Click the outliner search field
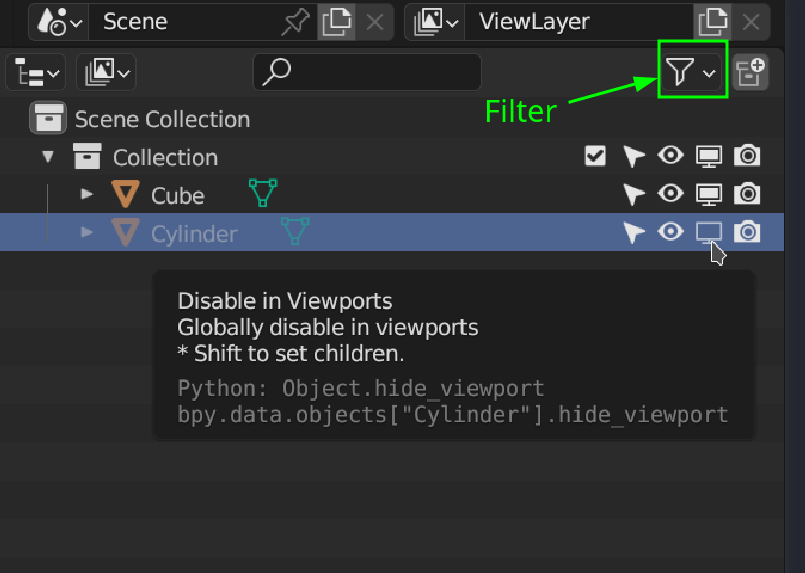 (367, 72)
